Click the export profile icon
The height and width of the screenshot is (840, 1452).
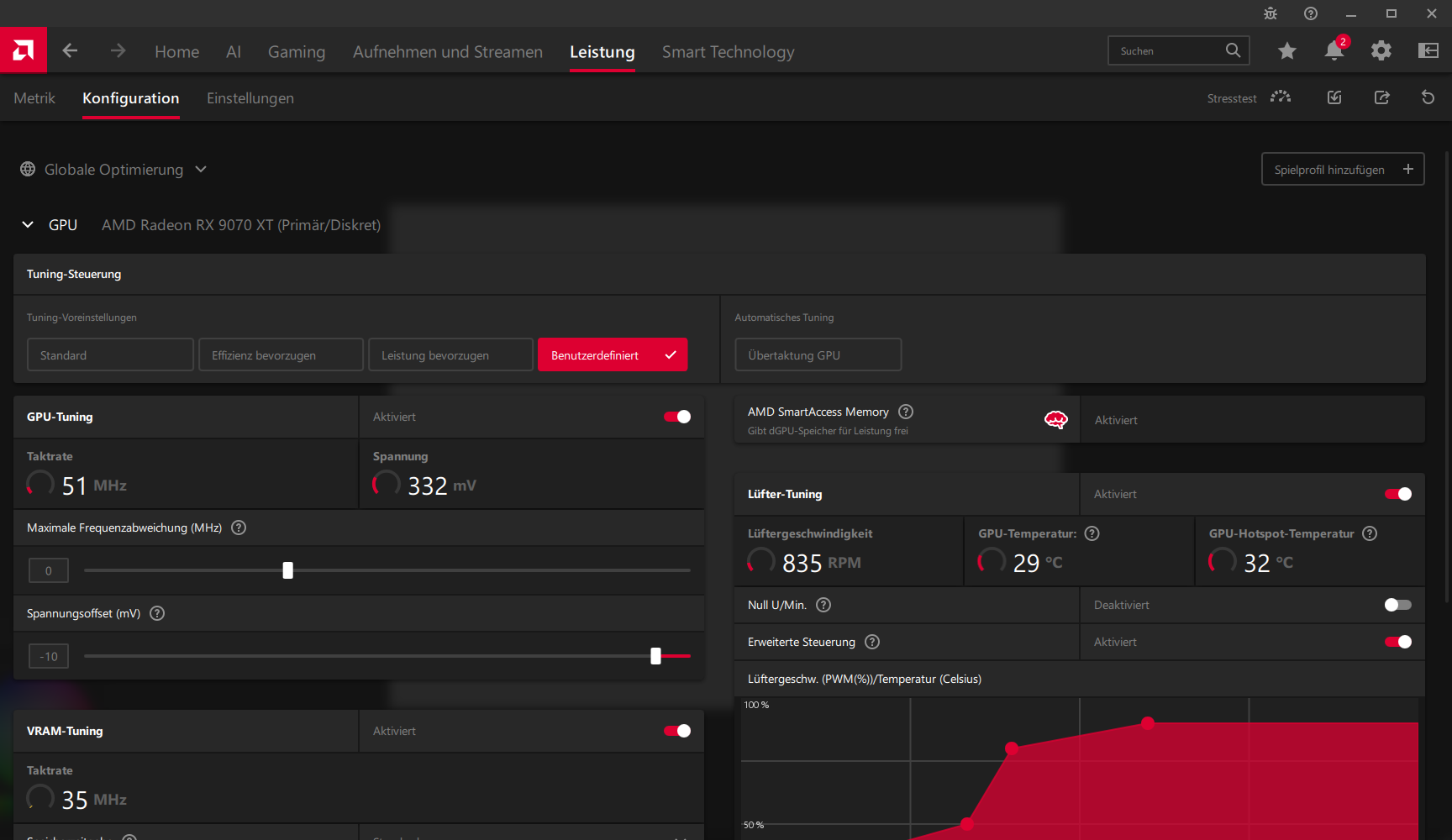[1381, 97]
